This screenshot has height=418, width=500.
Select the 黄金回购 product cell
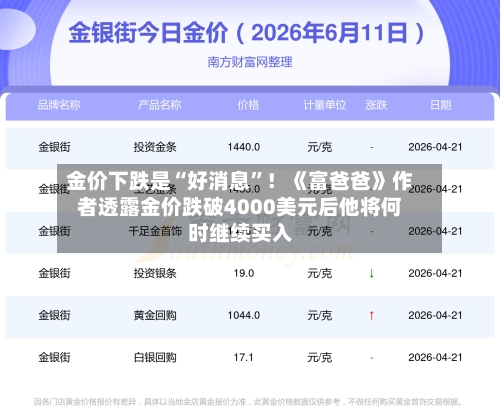click(155, 315)
